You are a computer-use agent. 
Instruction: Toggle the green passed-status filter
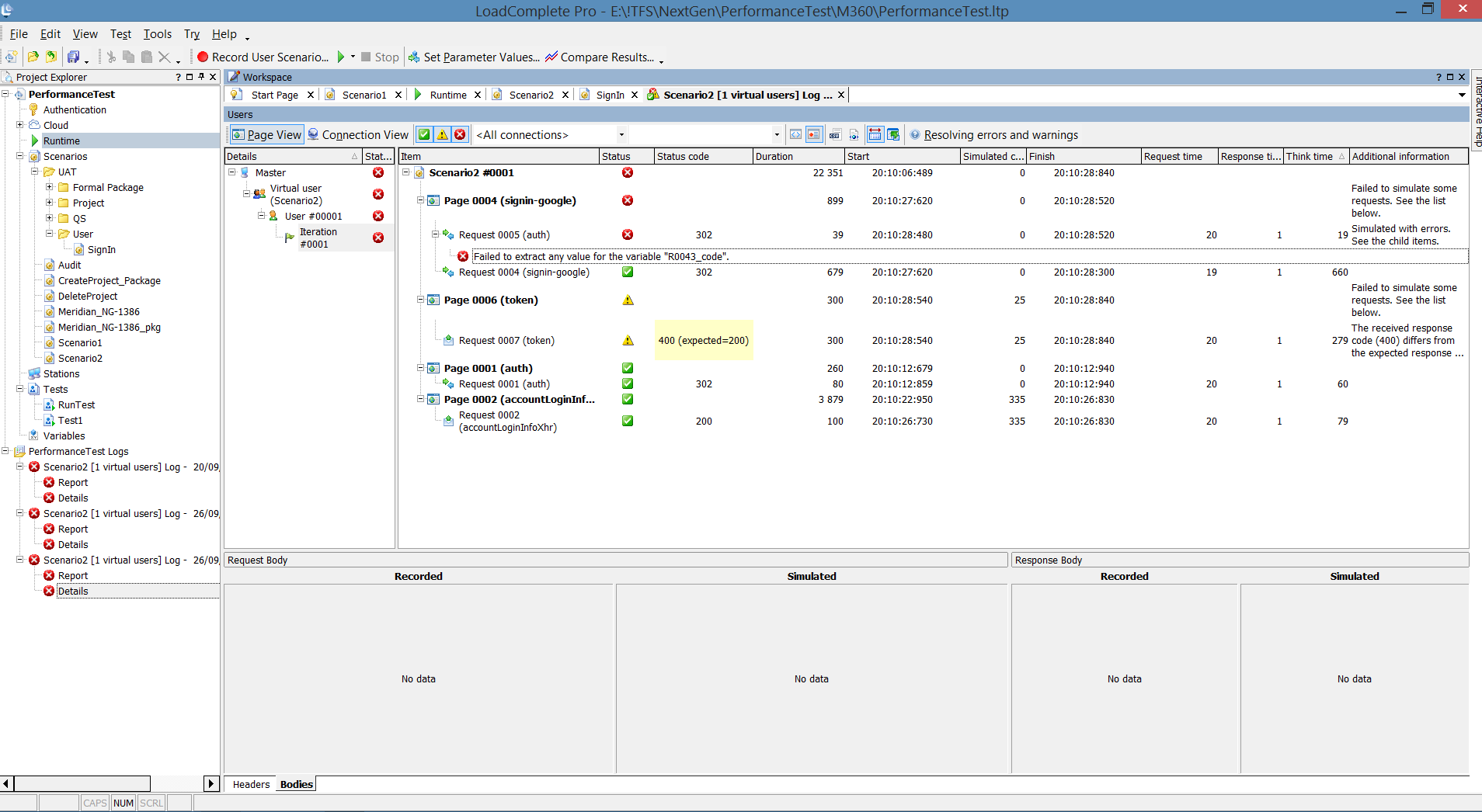[x=424, y=134]
